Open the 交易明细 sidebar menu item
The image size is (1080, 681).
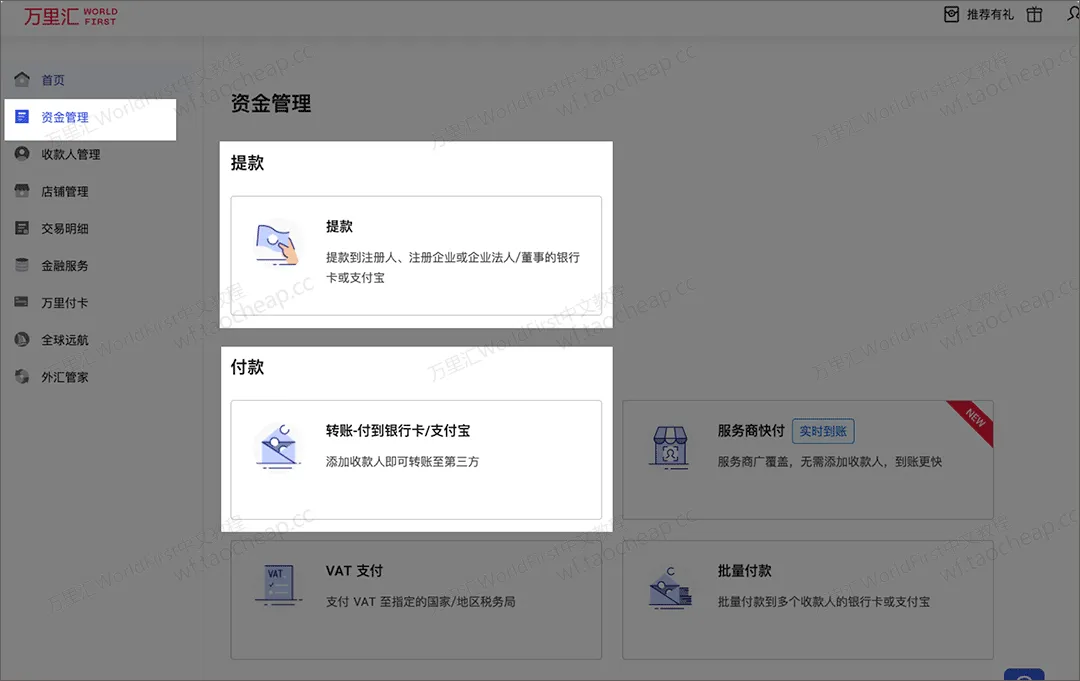tap(65, 228)
